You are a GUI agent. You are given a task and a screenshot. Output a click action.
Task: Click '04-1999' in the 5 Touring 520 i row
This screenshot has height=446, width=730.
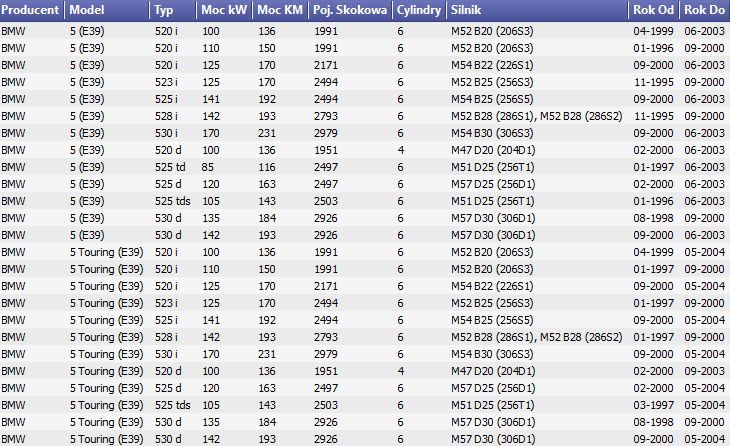pyautogui.click(x=653, y=252)
